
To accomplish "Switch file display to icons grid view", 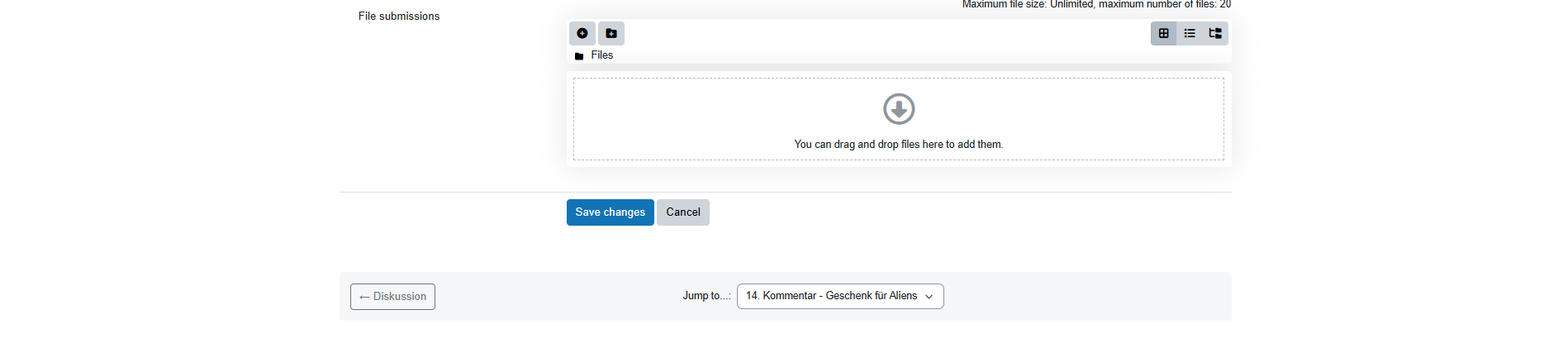I will [1163, 33].
